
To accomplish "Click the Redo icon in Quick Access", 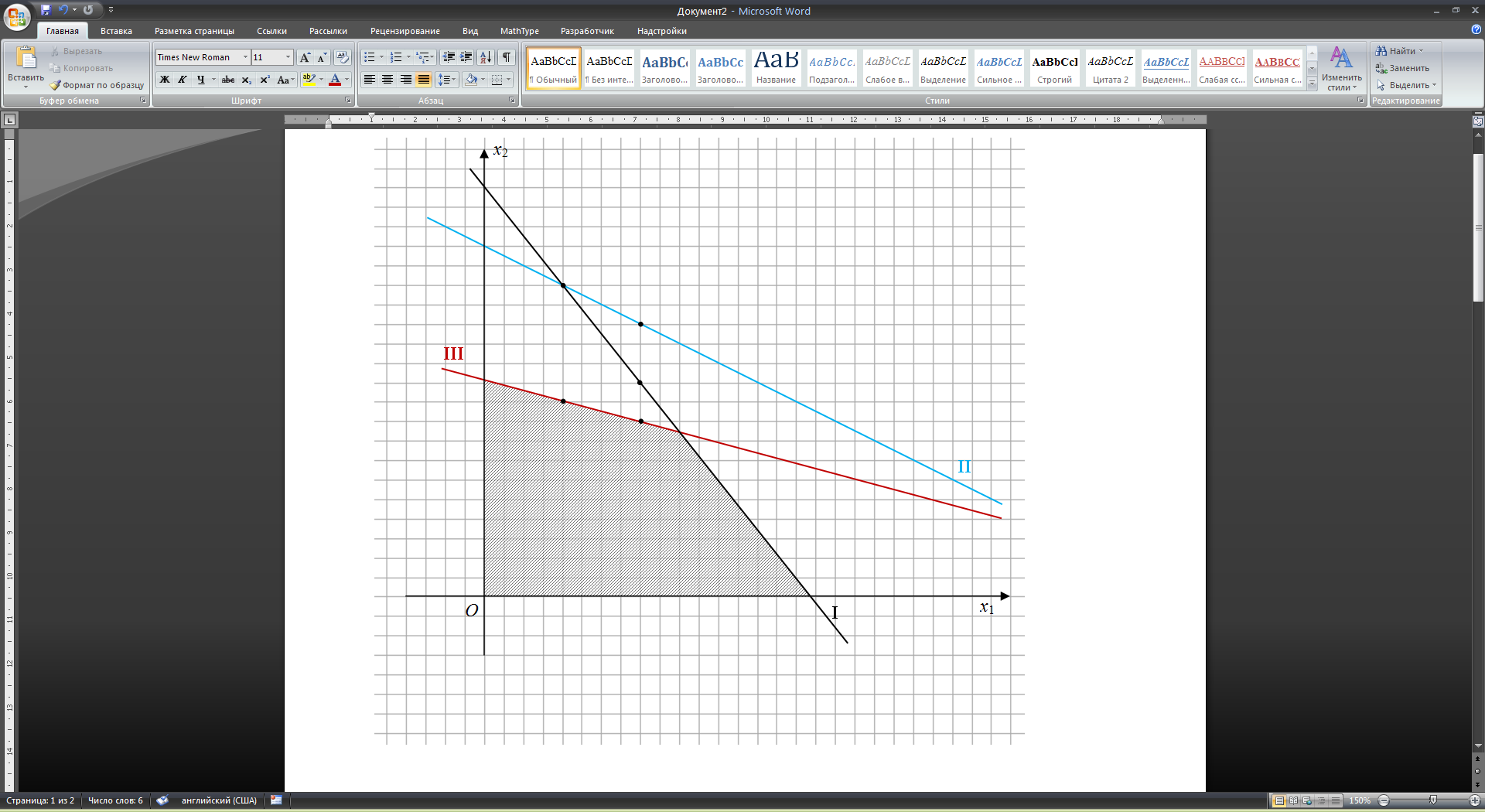I will point(88,10).
